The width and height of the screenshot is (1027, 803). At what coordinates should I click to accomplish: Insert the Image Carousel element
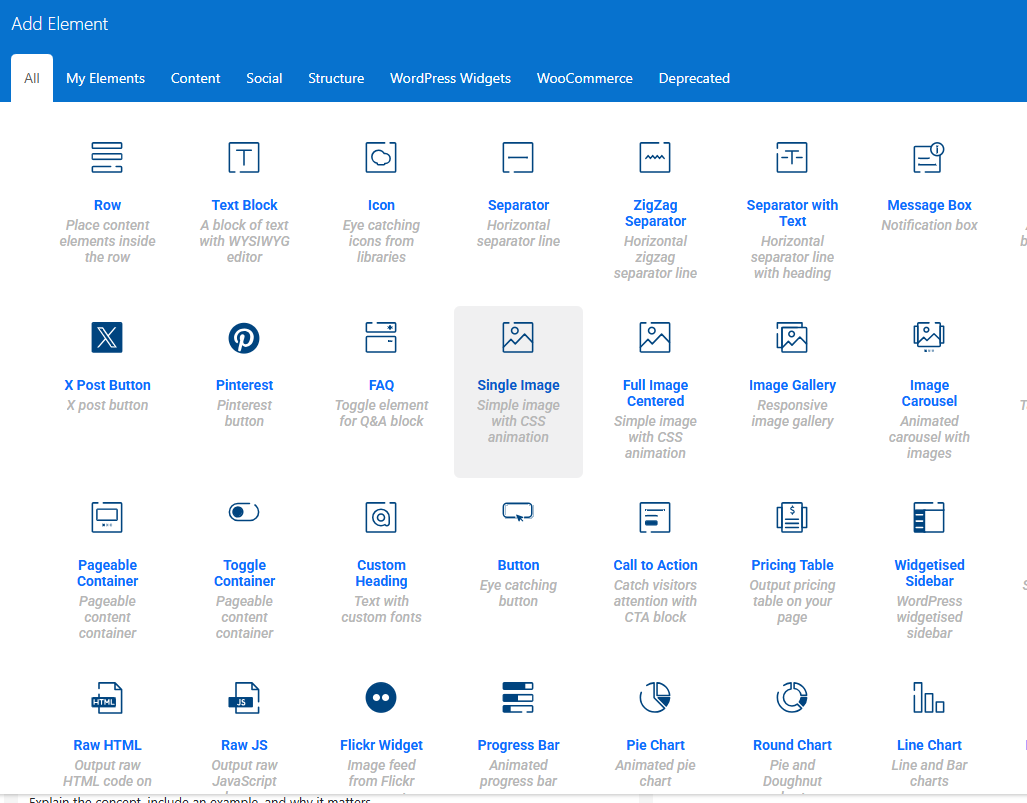coord(929,392)
